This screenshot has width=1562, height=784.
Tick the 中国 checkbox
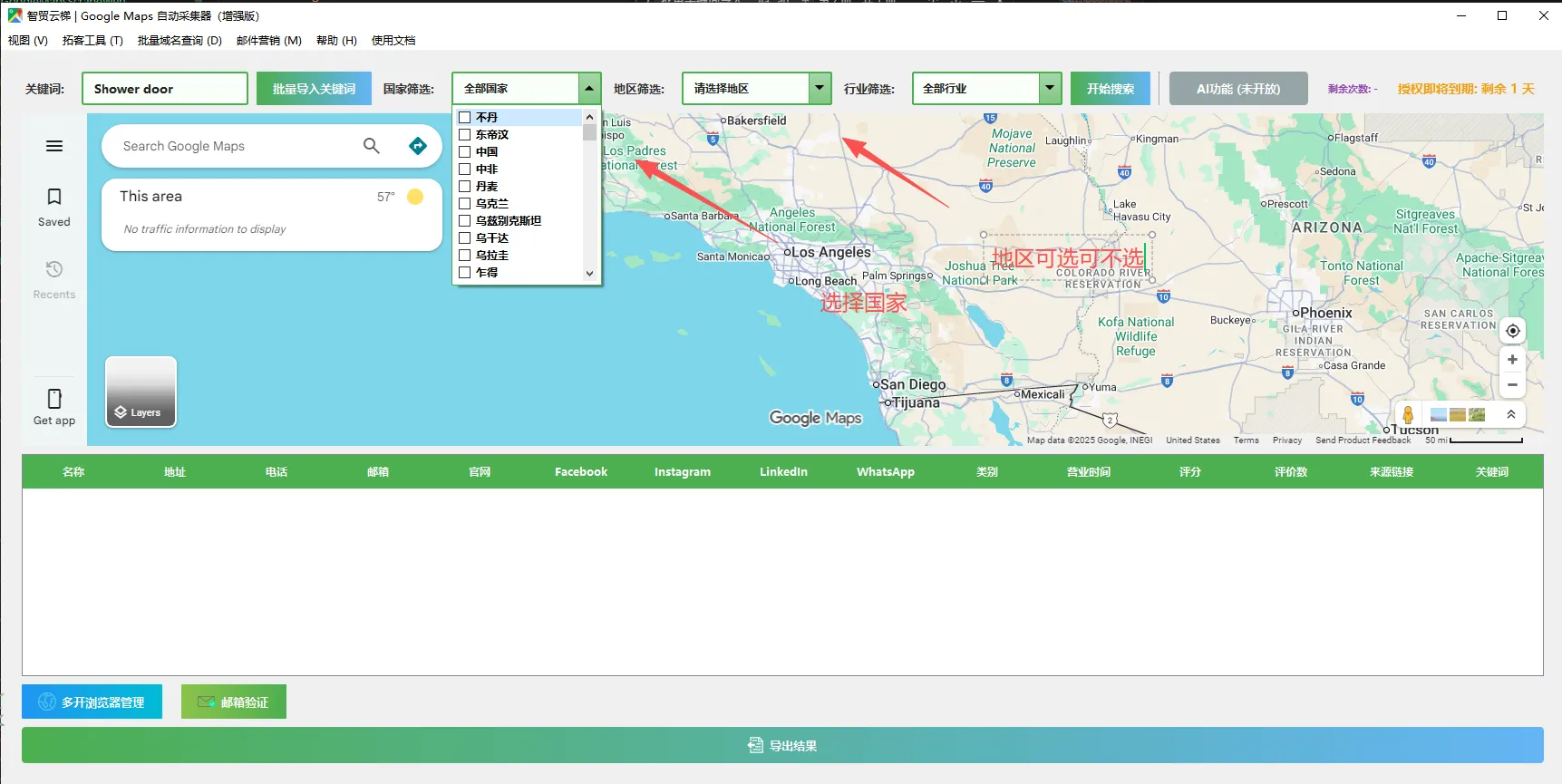tap(465, 152)
